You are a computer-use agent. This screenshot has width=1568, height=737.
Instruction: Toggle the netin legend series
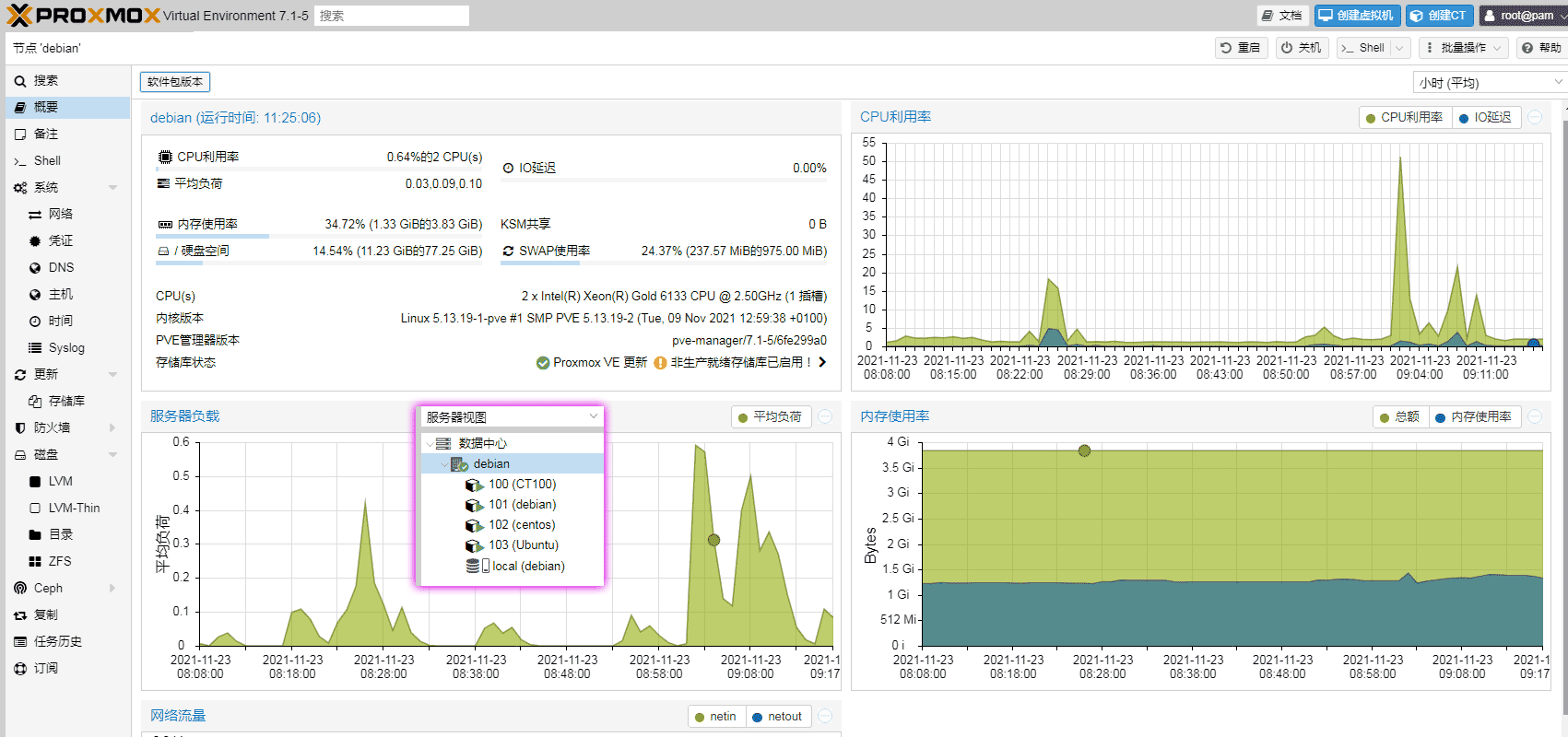tap(715, 716)
